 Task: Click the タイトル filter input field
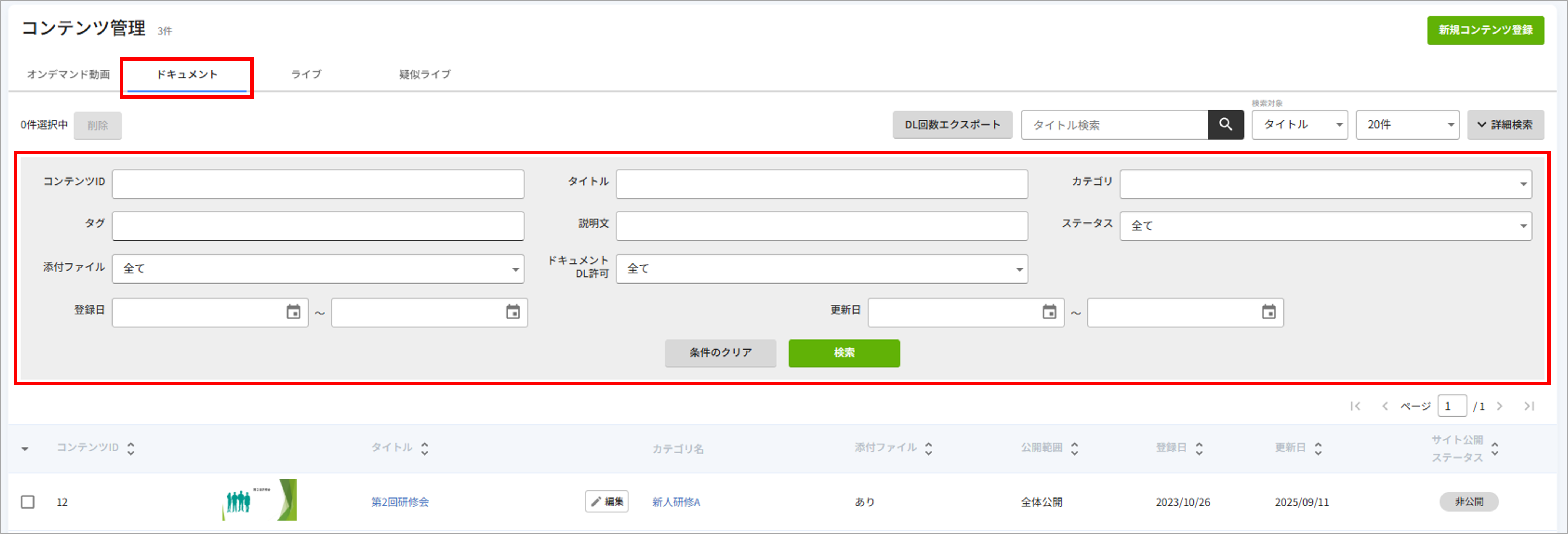[x=822, y=184]
